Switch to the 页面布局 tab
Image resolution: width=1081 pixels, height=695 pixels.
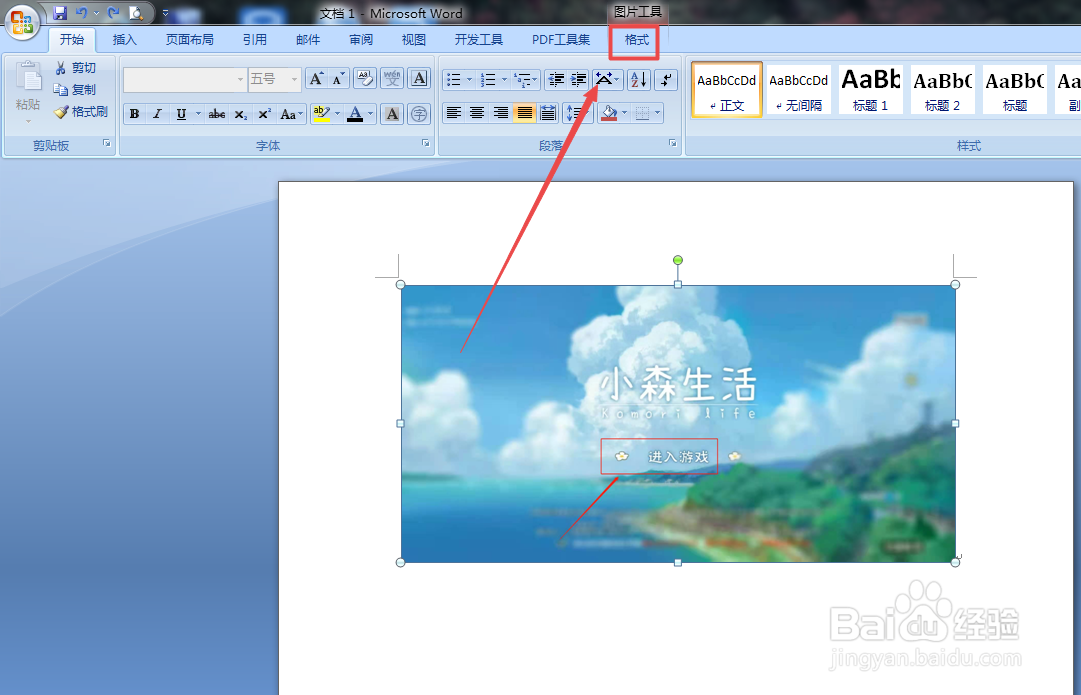point(190,39)
